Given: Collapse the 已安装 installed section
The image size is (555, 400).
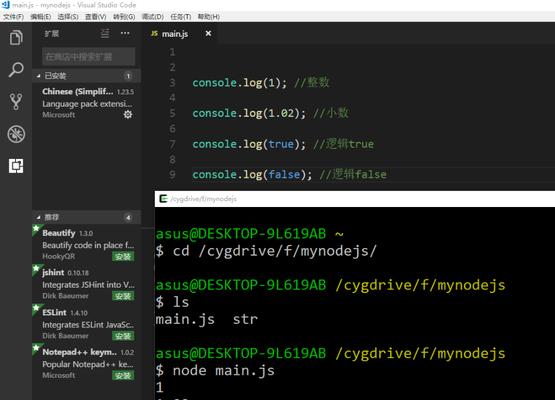Looking at the screenshot, I should [87, 76].
